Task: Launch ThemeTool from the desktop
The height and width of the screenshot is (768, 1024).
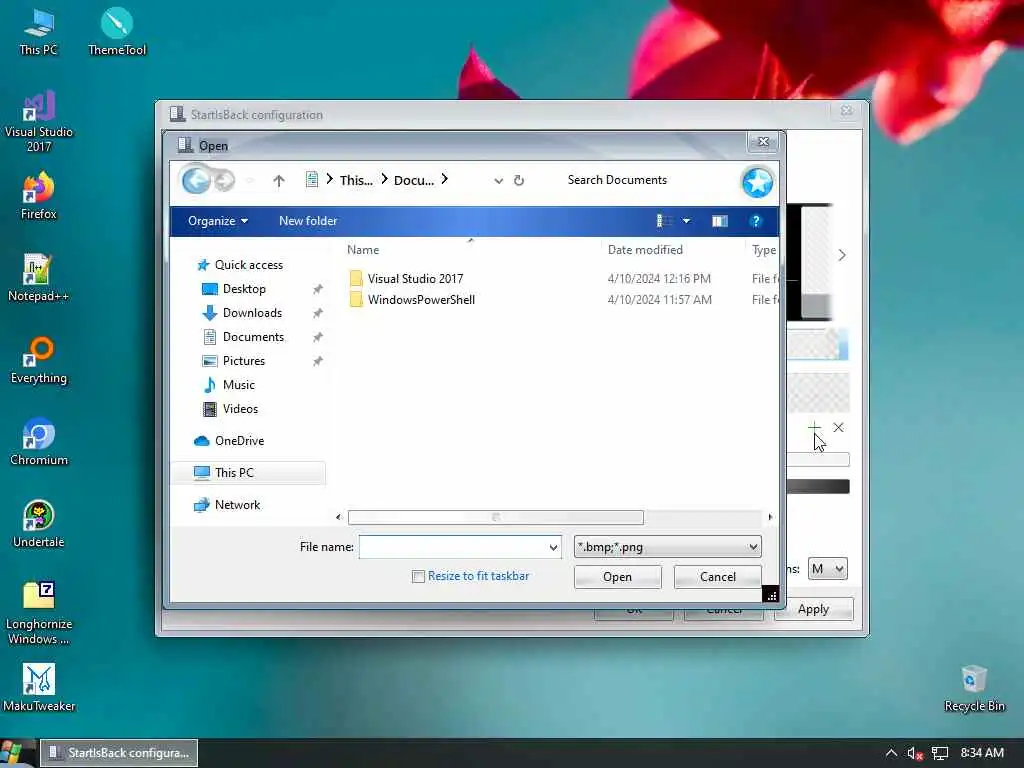Action: [x=117, y=31]
